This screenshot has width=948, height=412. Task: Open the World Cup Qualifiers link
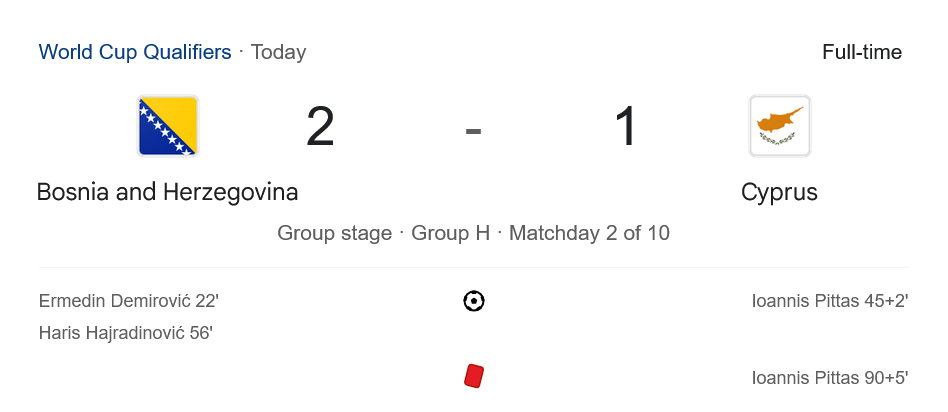(135, 52)
